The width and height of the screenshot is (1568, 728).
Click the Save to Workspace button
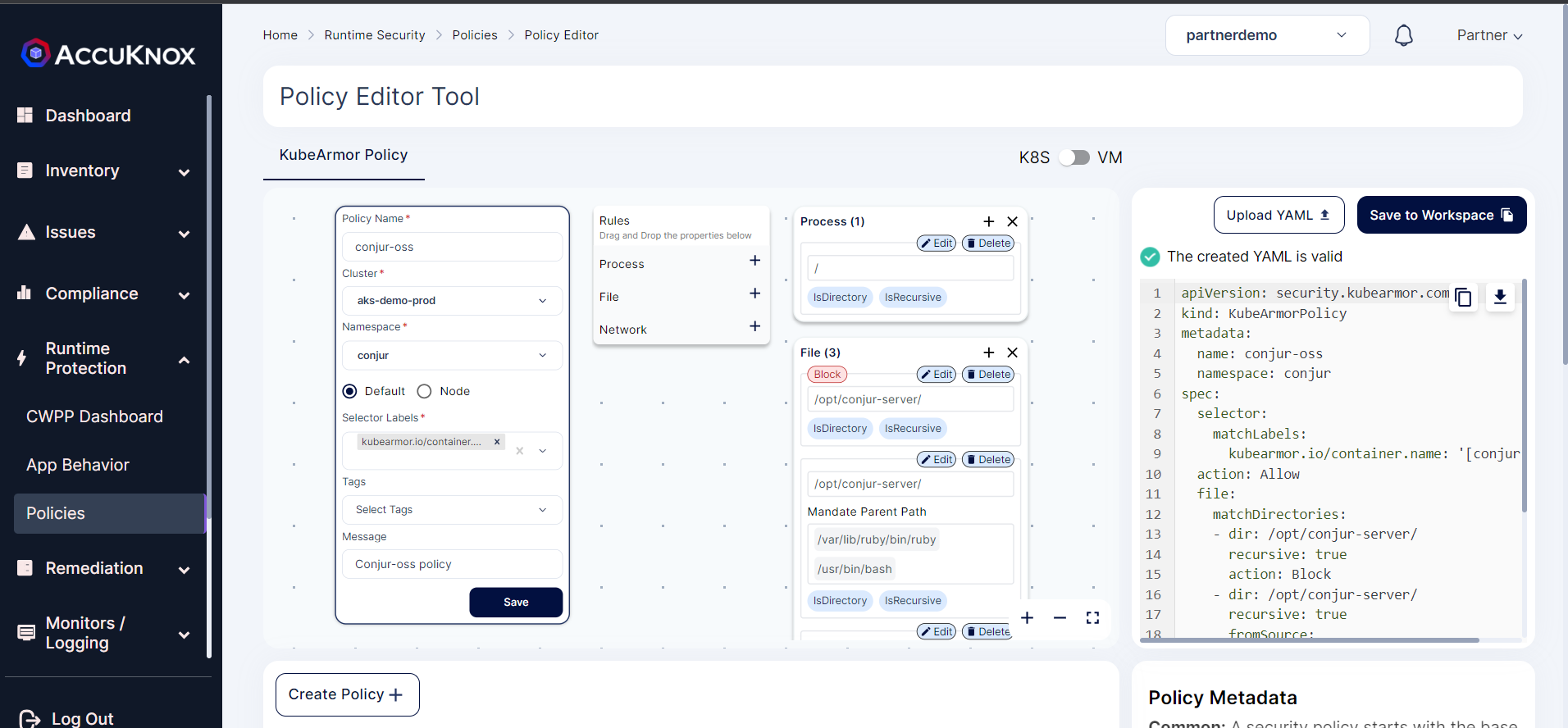(x=1441, y=215)
